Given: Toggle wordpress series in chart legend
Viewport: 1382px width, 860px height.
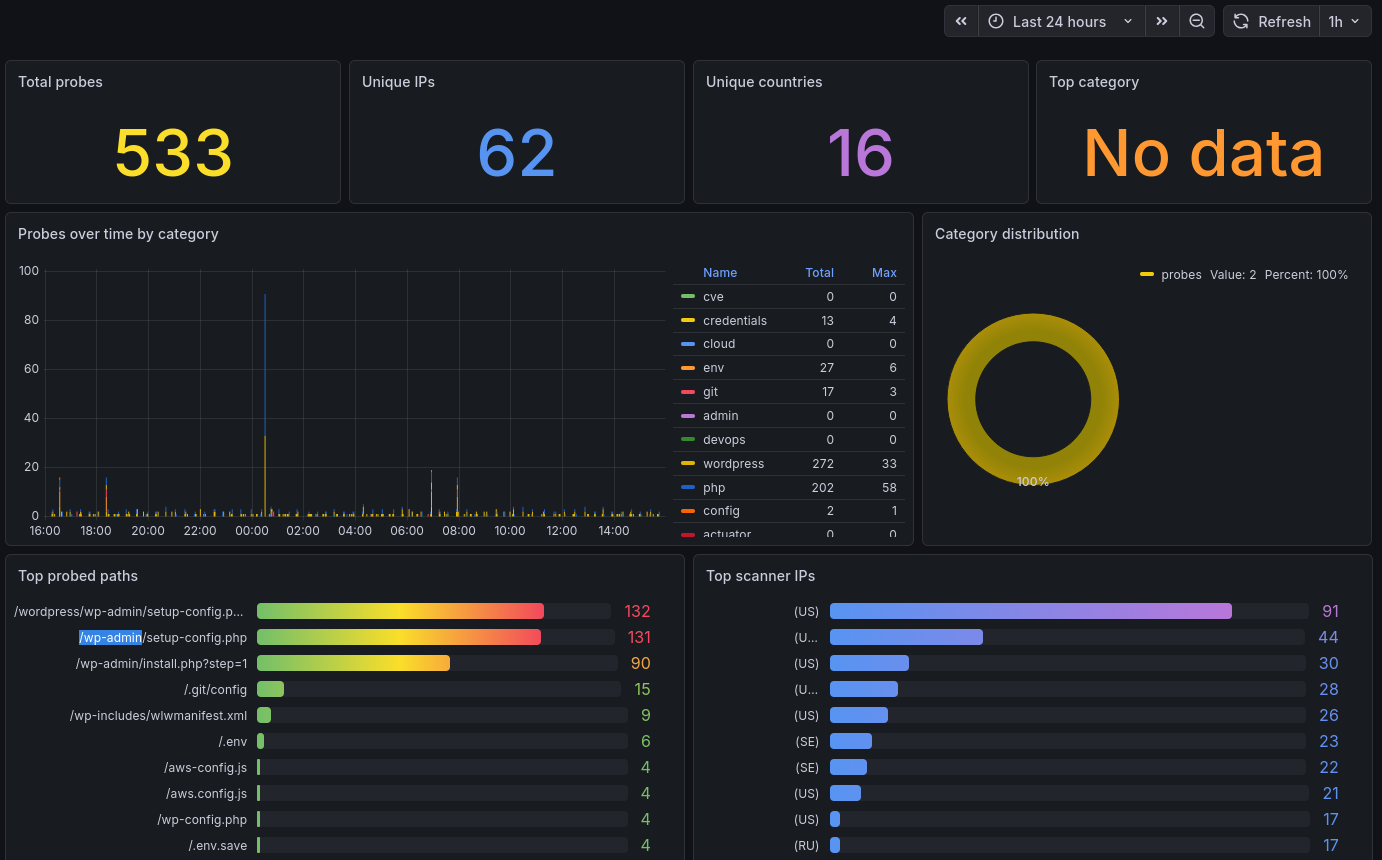Looking at the screenshot, I should point(733,464).
